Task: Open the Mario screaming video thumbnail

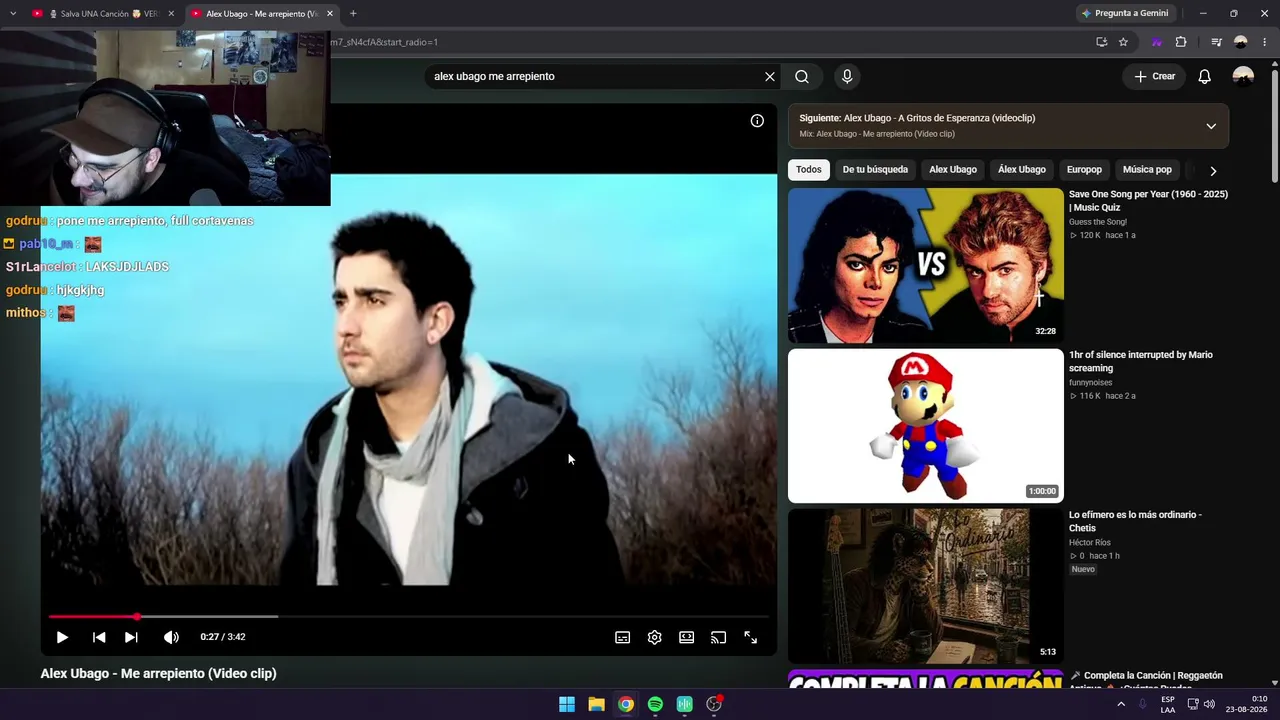Action: click(x=926, y=425)
